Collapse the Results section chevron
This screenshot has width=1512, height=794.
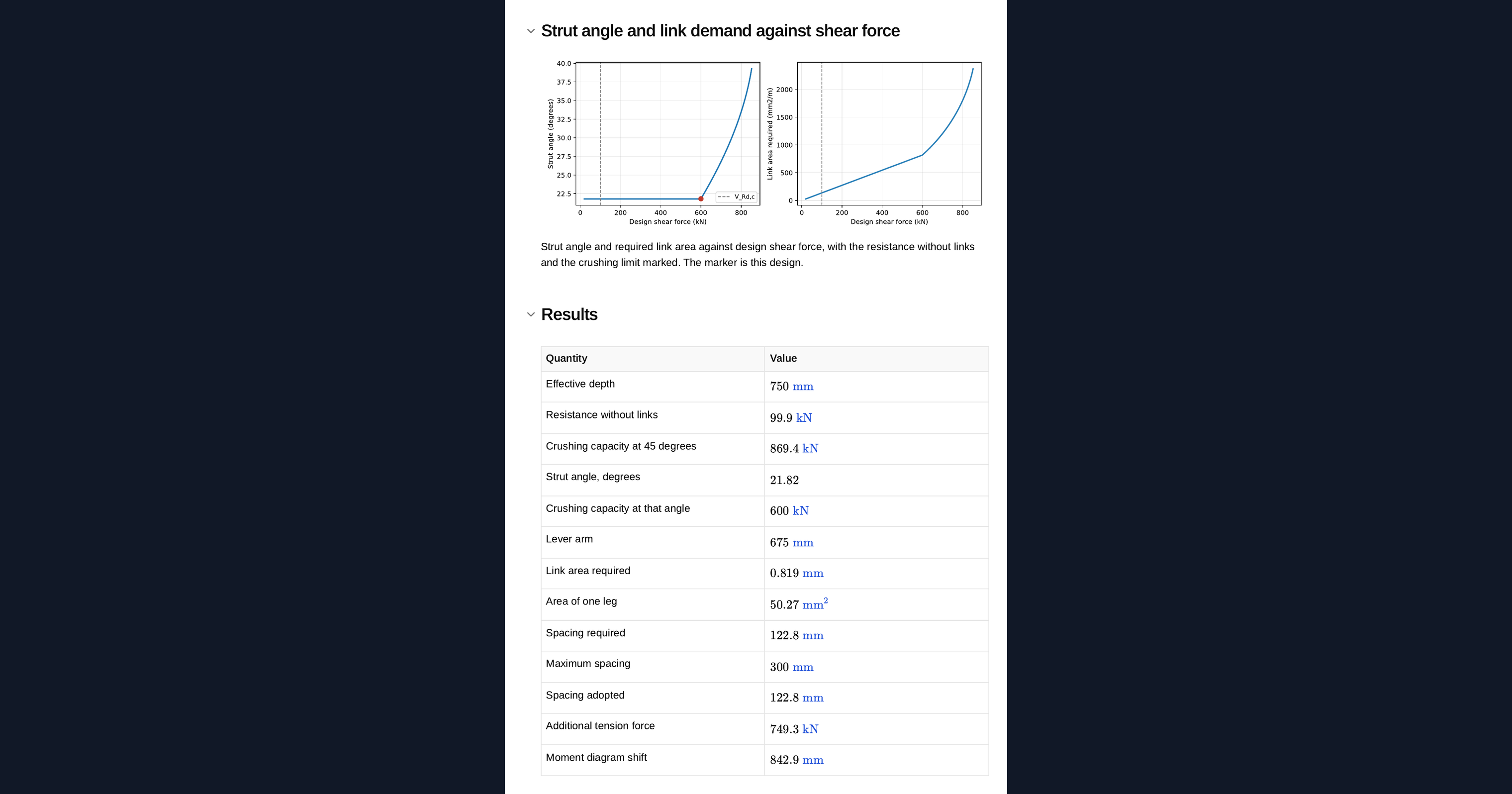point(531,315)
